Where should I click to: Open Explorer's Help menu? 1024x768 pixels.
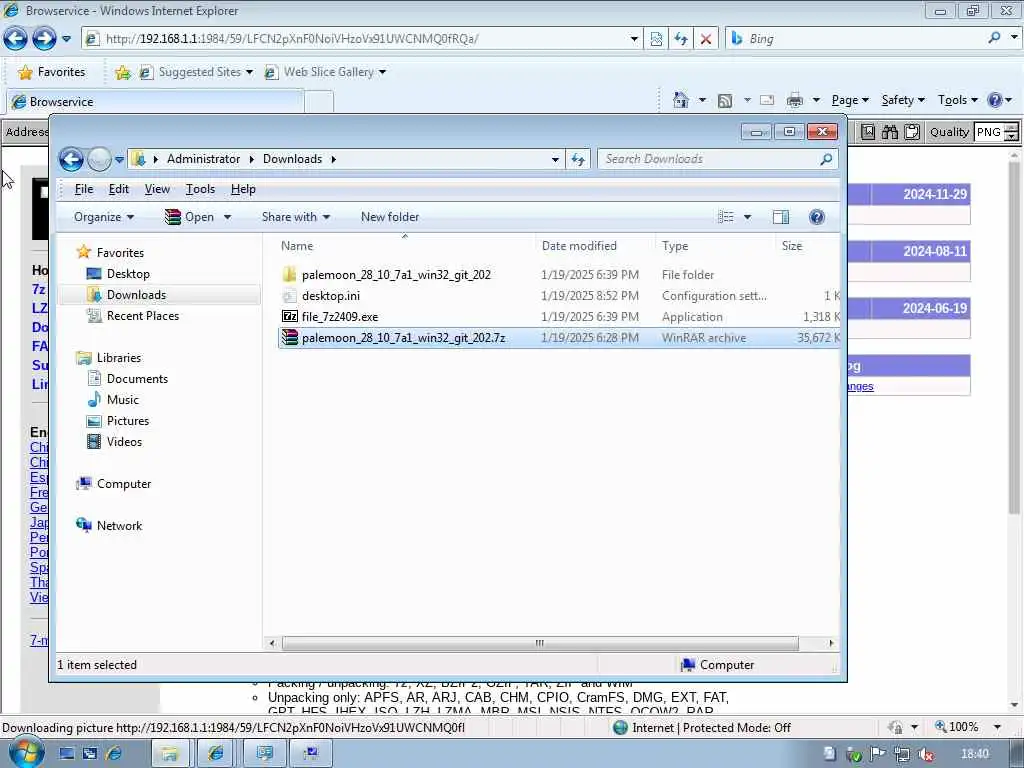click(x=243, y=189)
